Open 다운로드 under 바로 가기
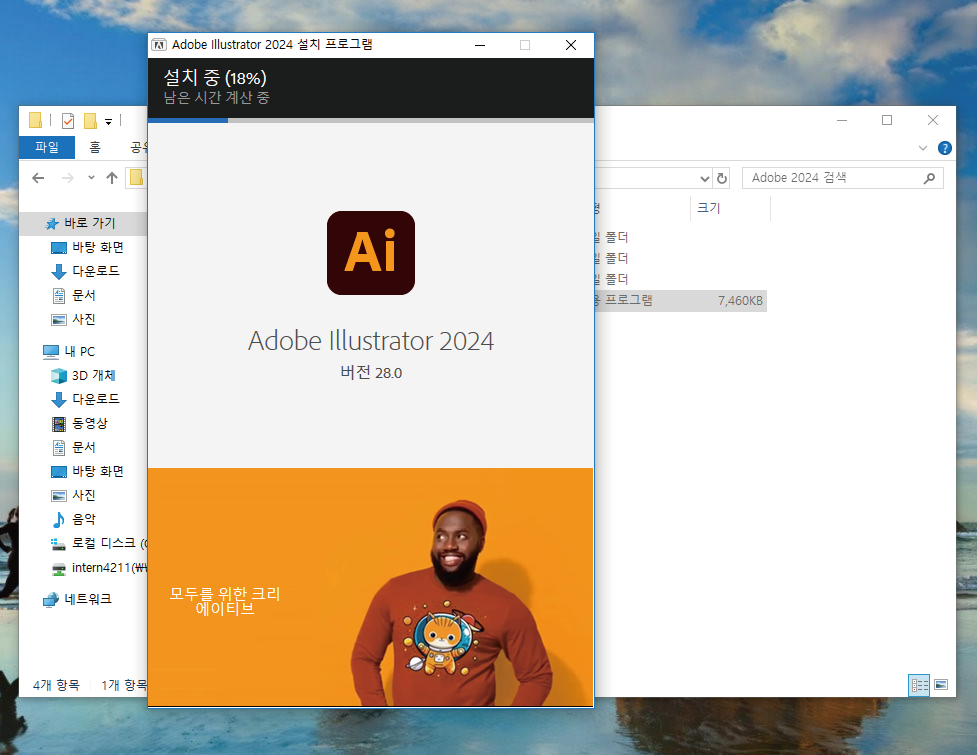This screenshot has width=977, height=755. pyautogui.click(x=95, y=271)
